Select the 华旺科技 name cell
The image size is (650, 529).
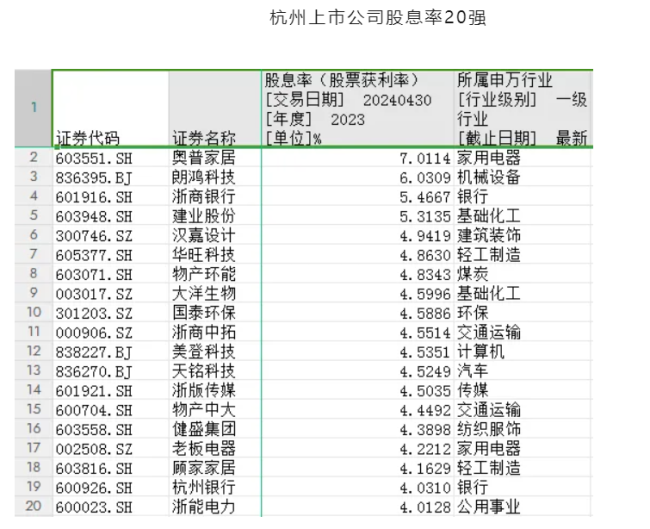click(215, 255)
